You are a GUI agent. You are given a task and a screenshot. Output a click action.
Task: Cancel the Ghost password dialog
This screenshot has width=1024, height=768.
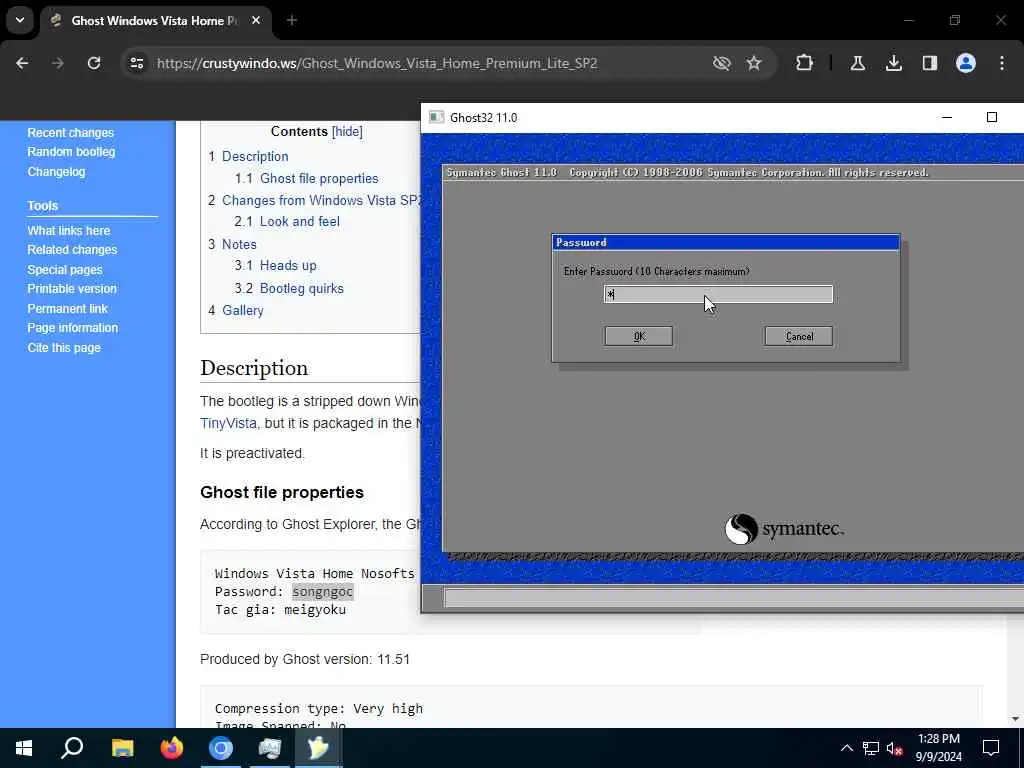pos(799,336)
